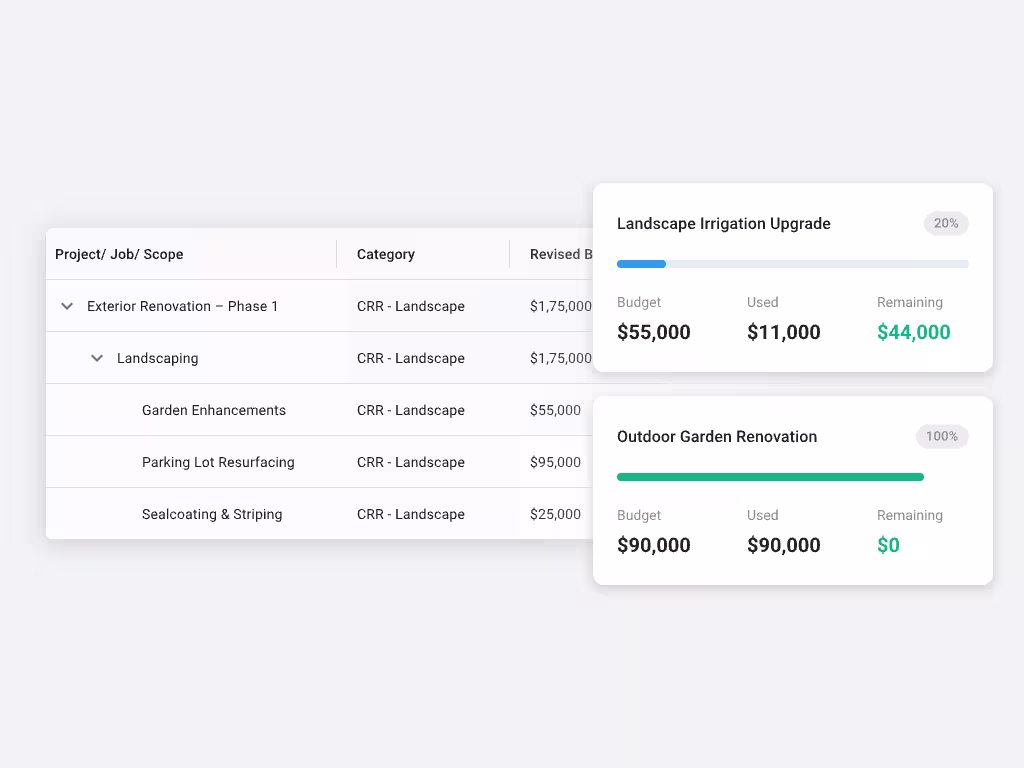The image size is (1024, 768).
Task: Open the Outdoor Garden Renovation card
Action: (792, 490)
